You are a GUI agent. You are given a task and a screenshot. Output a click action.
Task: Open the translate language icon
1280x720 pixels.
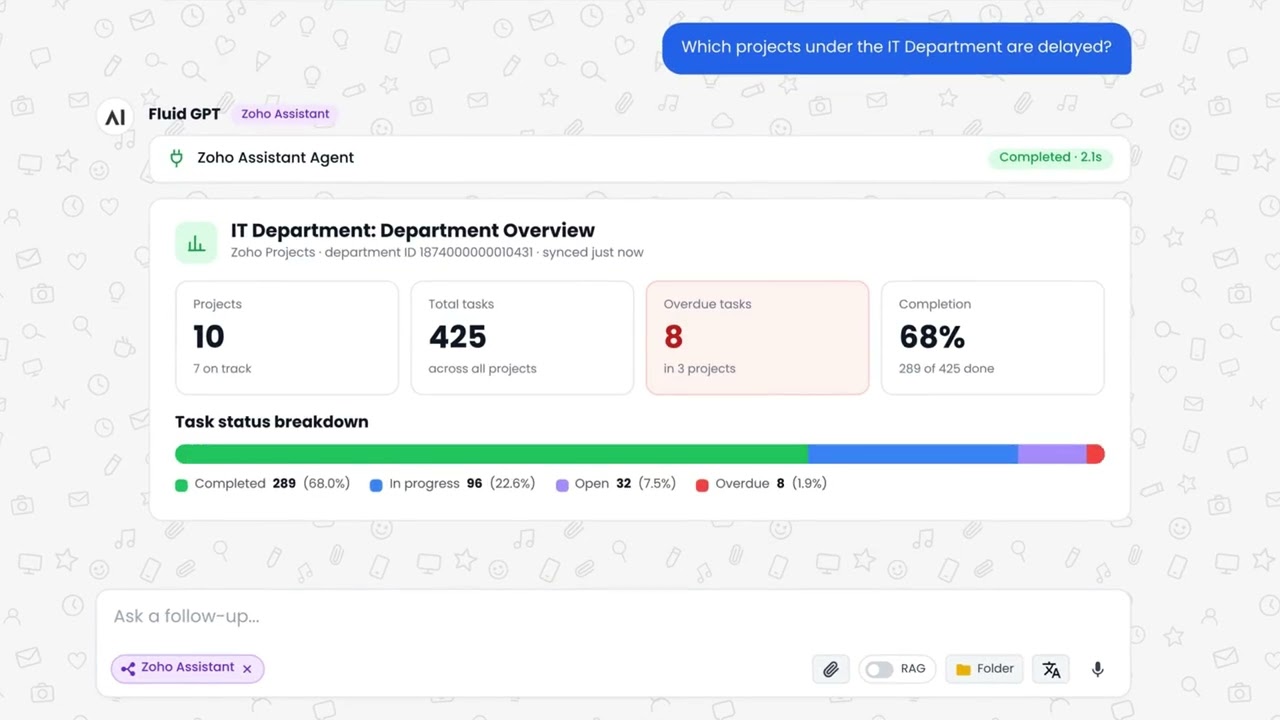tap(1051, 669)
